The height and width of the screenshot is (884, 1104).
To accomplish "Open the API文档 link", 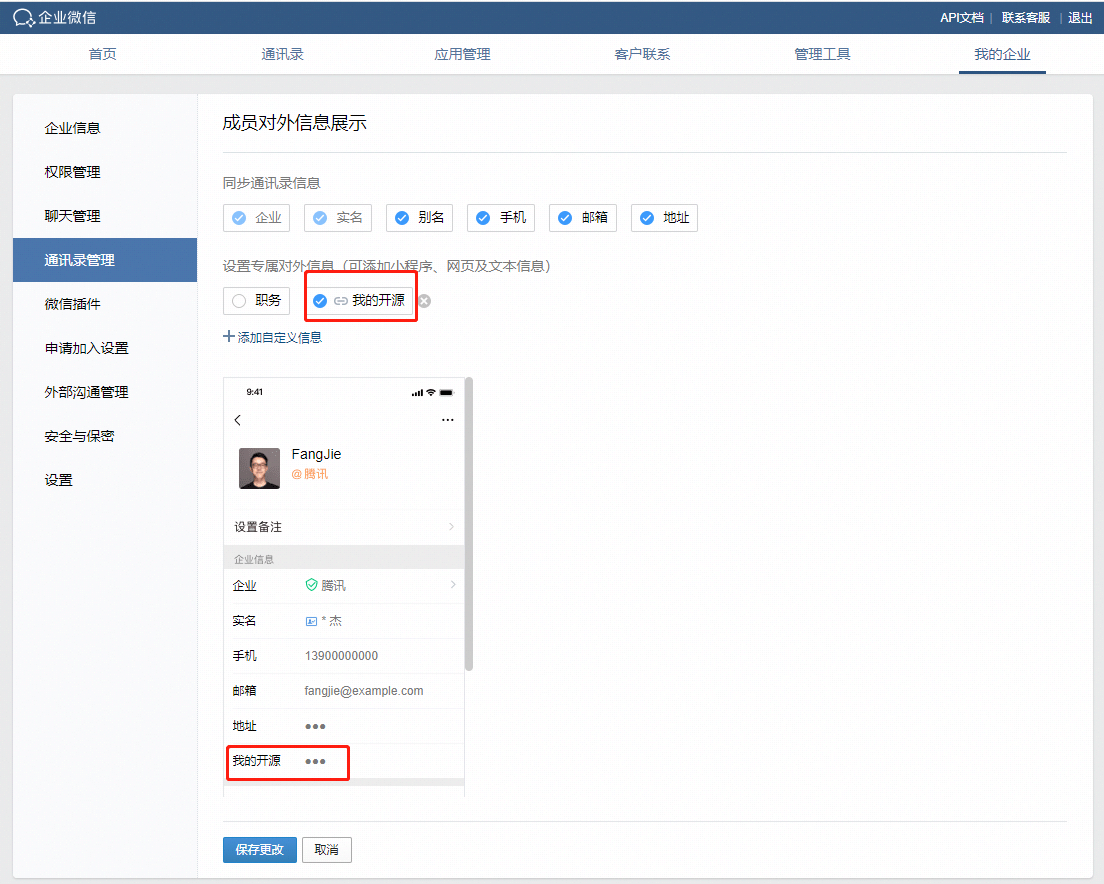I will 961,18.
